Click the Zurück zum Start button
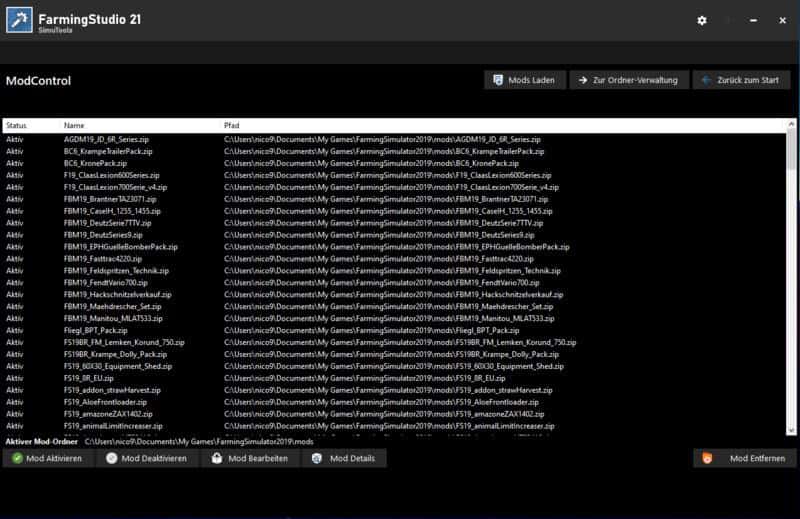The width and height of the screenshot is (800, 519). coord(739,80)
